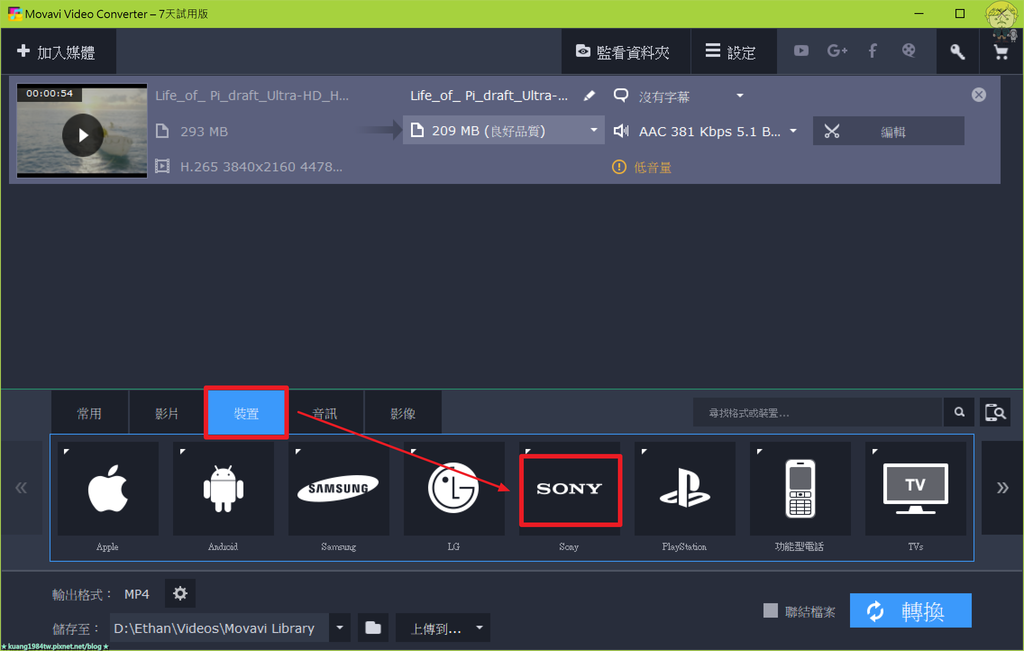The width and height of the screenshot is (1024, 651).
Task: Switch to the Video (影片) tab
Action: point(167,413)
